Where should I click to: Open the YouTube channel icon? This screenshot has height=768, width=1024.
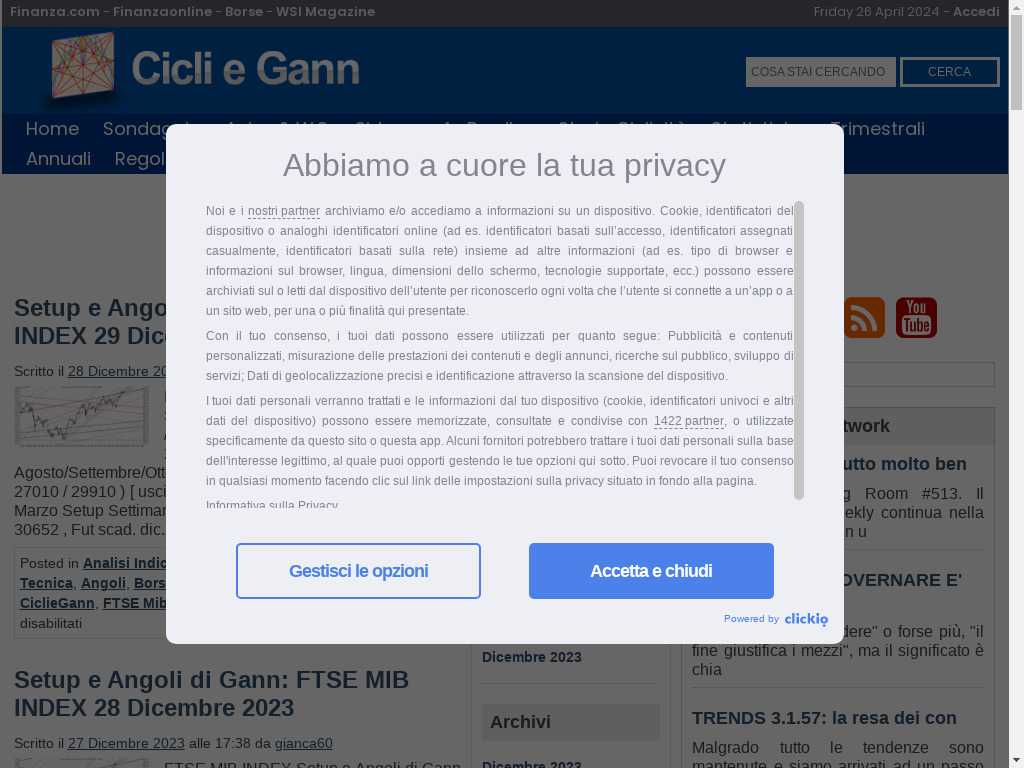click(916, 318)
